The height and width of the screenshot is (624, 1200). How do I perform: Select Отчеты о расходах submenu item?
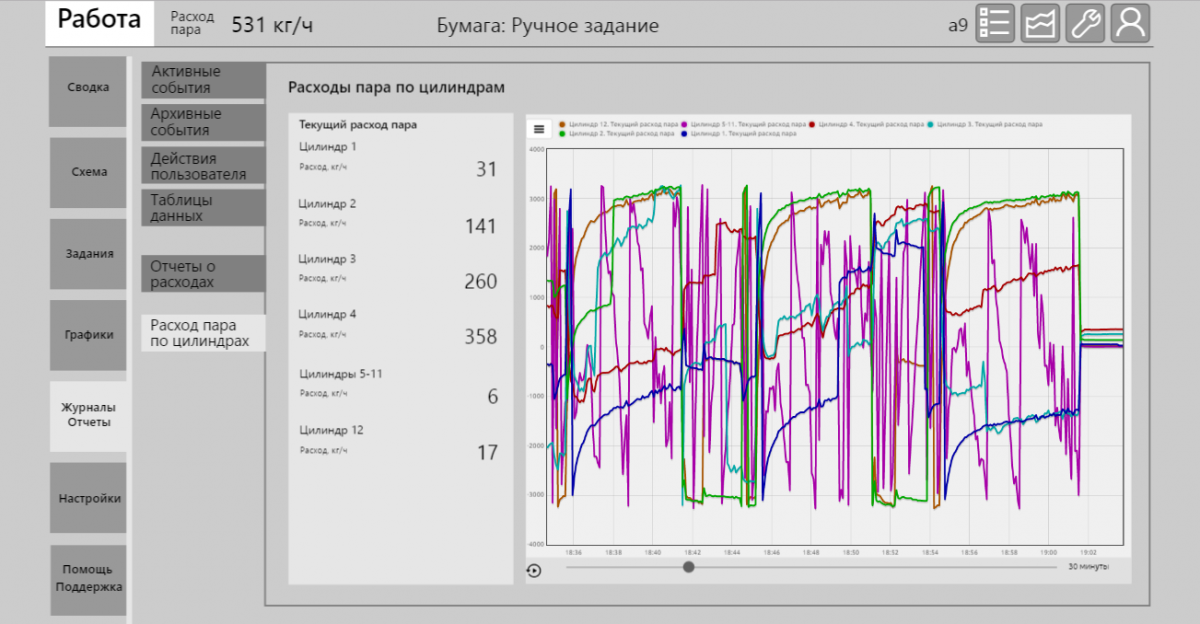tap(203, 274)
